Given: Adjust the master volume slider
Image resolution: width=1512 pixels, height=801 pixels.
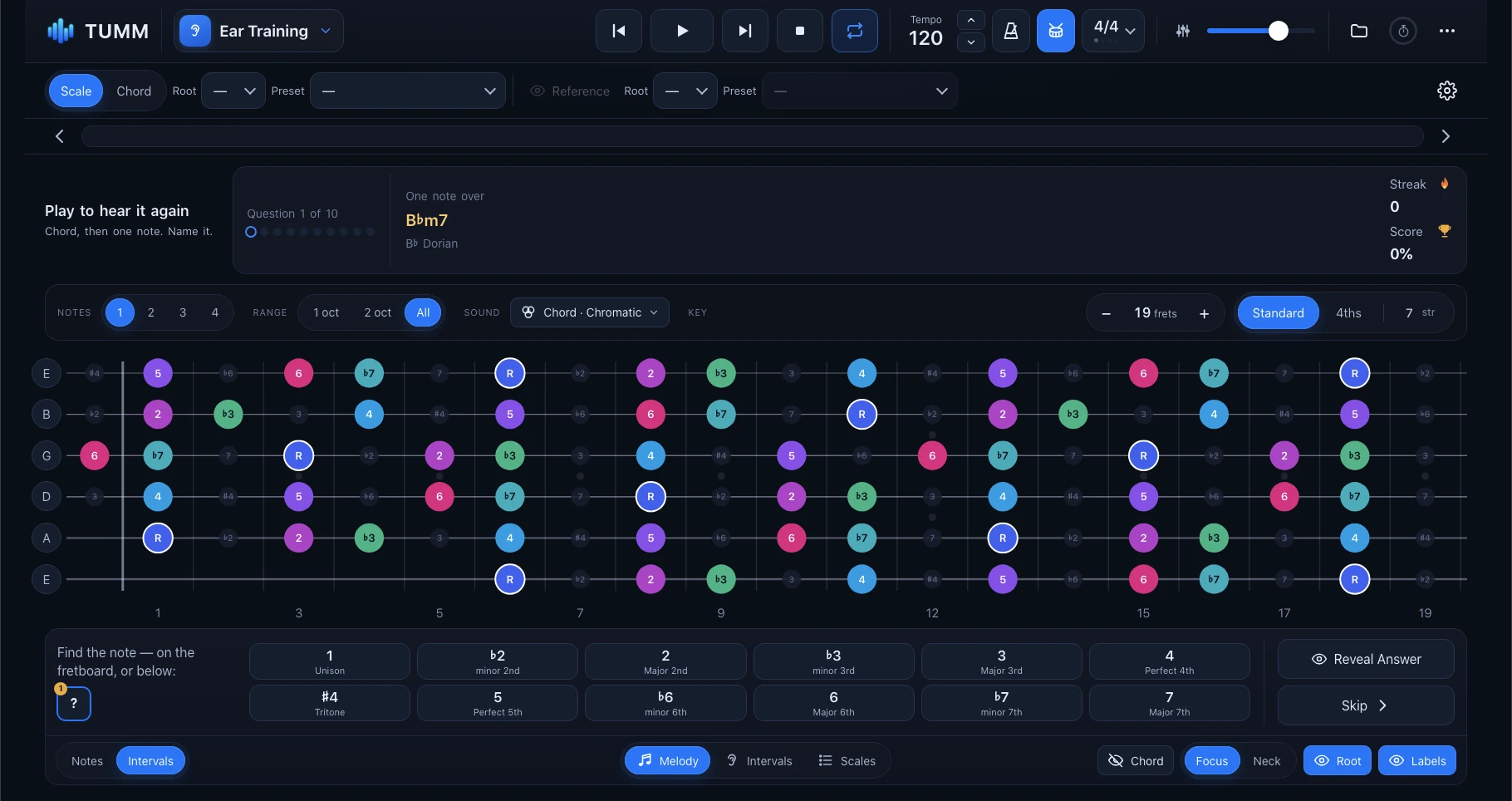Looking at the screenshot, I should coord(1261,31).
